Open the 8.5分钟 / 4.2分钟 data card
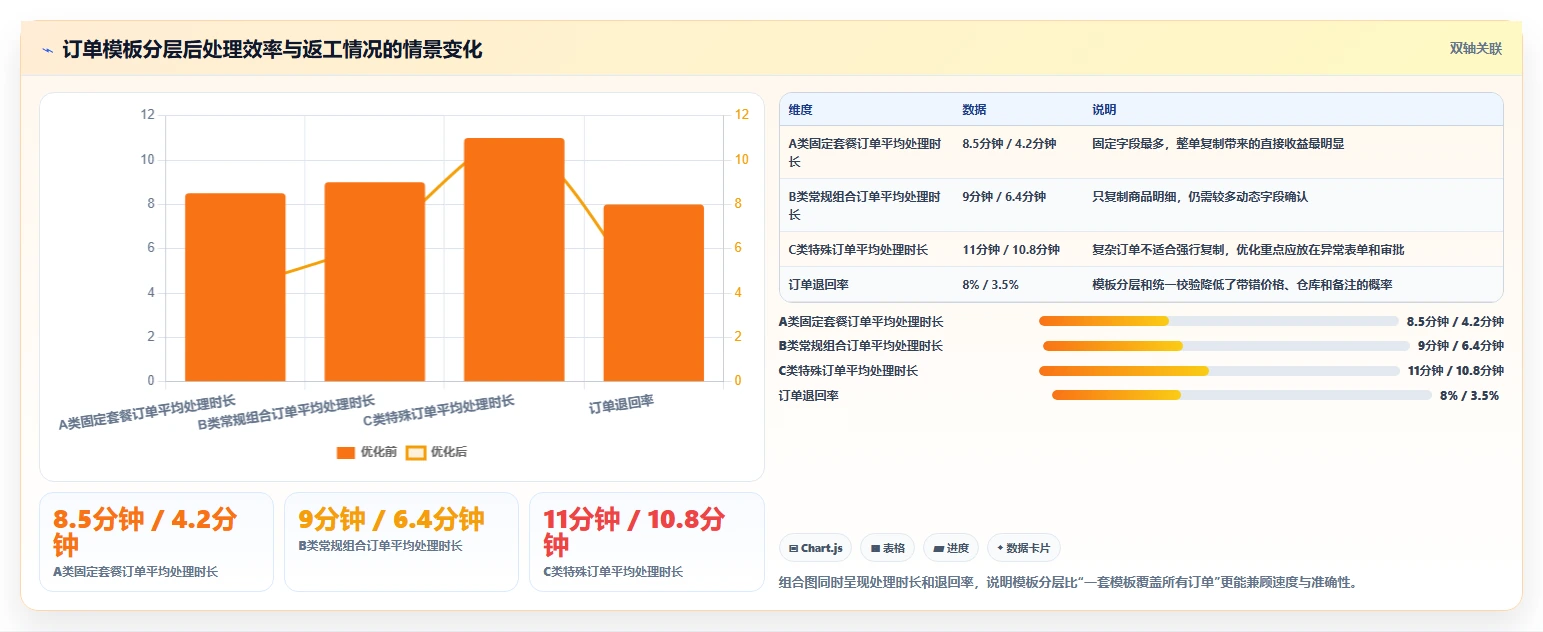Screen dimensions: 1543x632 [156, 542]
